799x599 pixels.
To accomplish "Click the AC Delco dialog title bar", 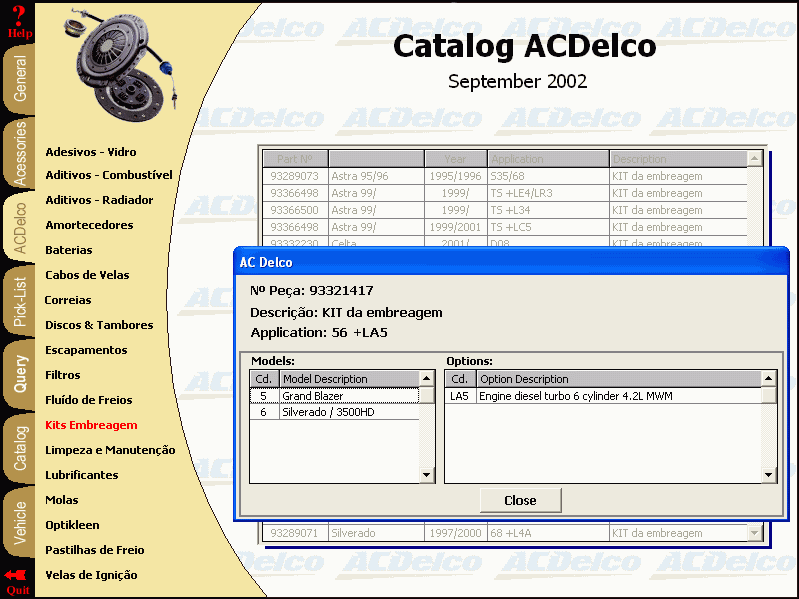I will pos(511,262).
